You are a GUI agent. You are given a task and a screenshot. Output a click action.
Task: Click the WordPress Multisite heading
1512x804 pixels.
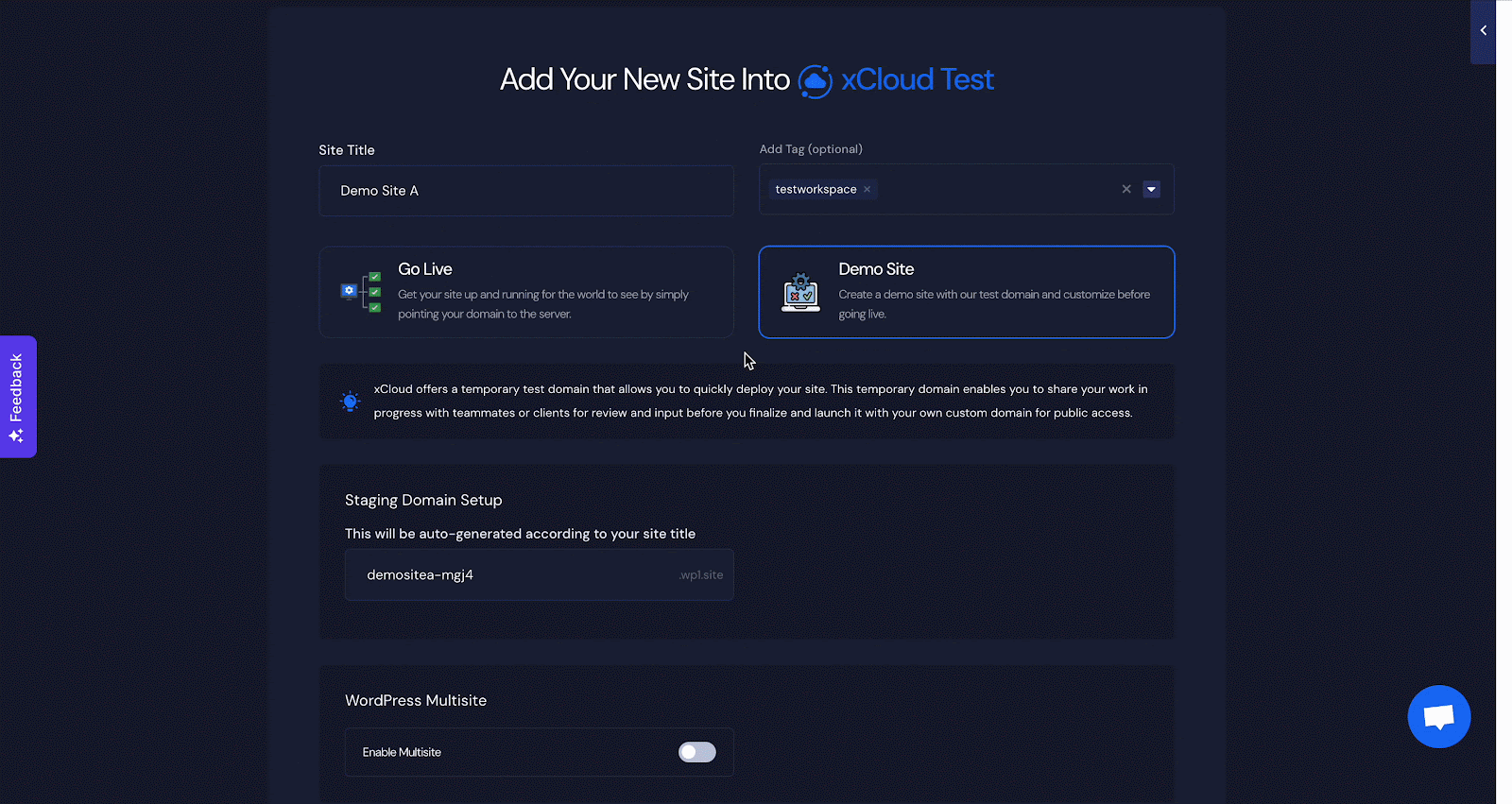[416, 700]
